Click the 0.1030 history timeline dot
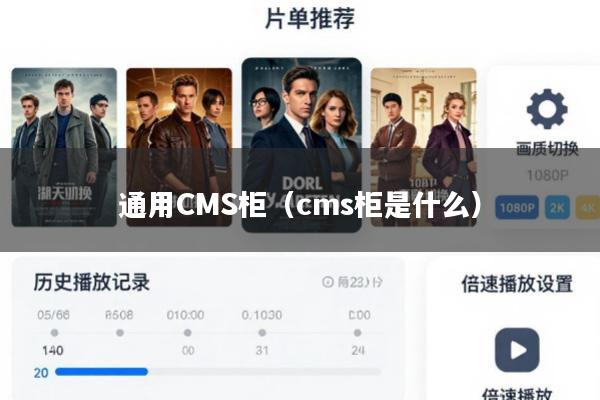 [262, 333]
